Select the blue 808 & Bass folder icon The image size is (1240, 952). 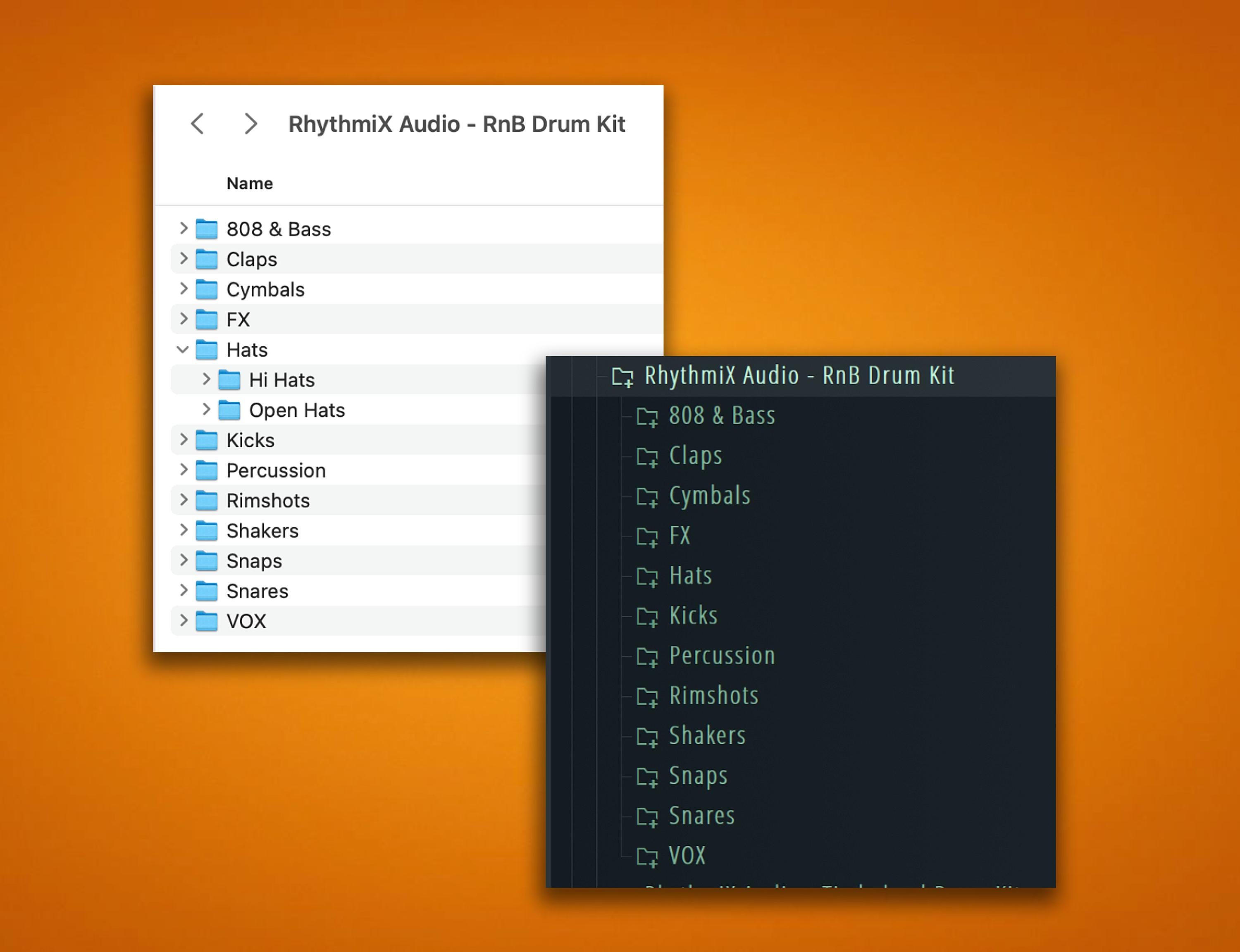pos(207,229)
